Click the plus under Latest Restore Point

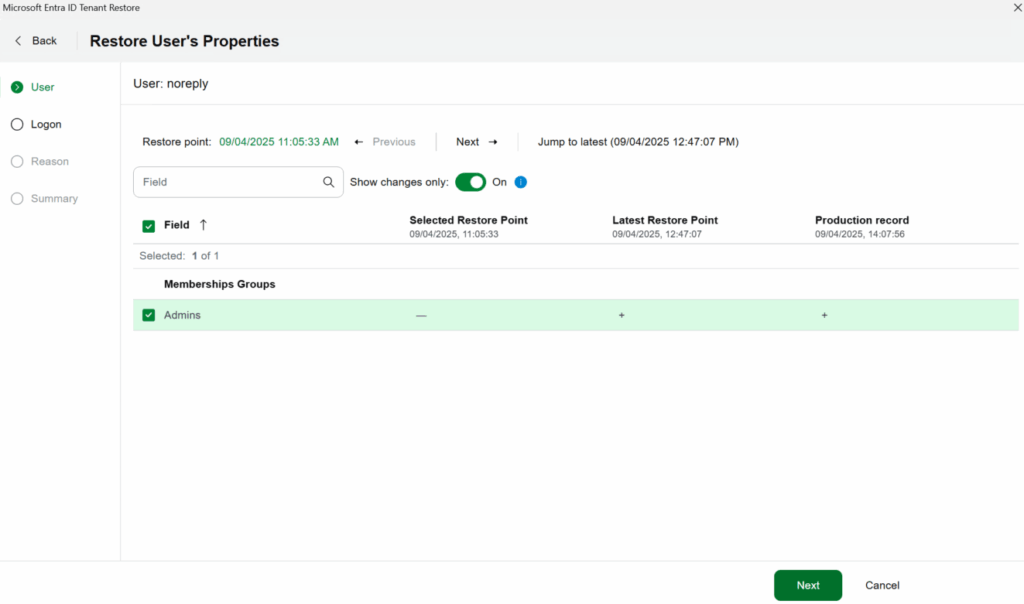coord(622,315)
